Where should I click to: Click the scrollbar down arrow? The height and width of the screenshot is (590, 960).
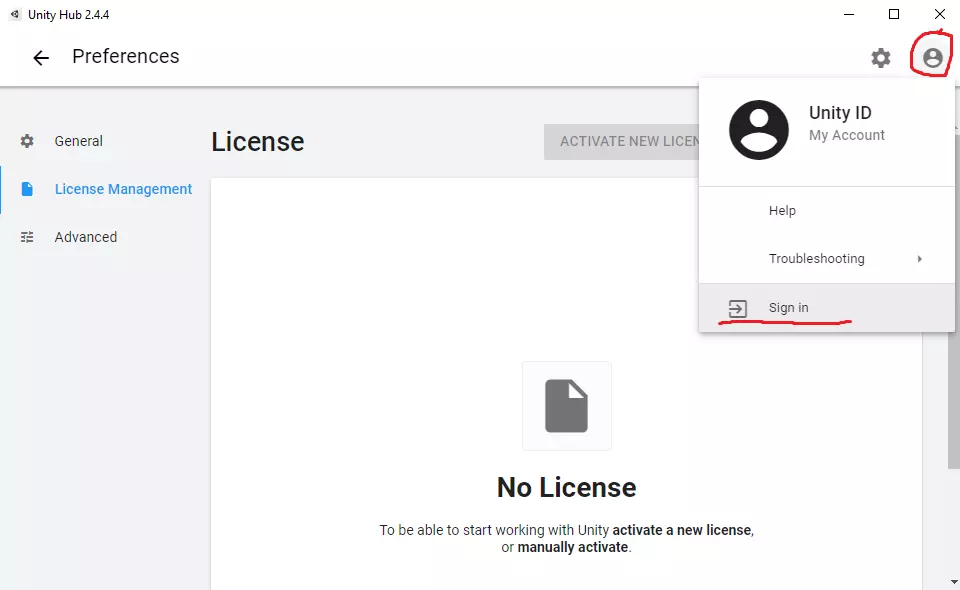(954, 582)
